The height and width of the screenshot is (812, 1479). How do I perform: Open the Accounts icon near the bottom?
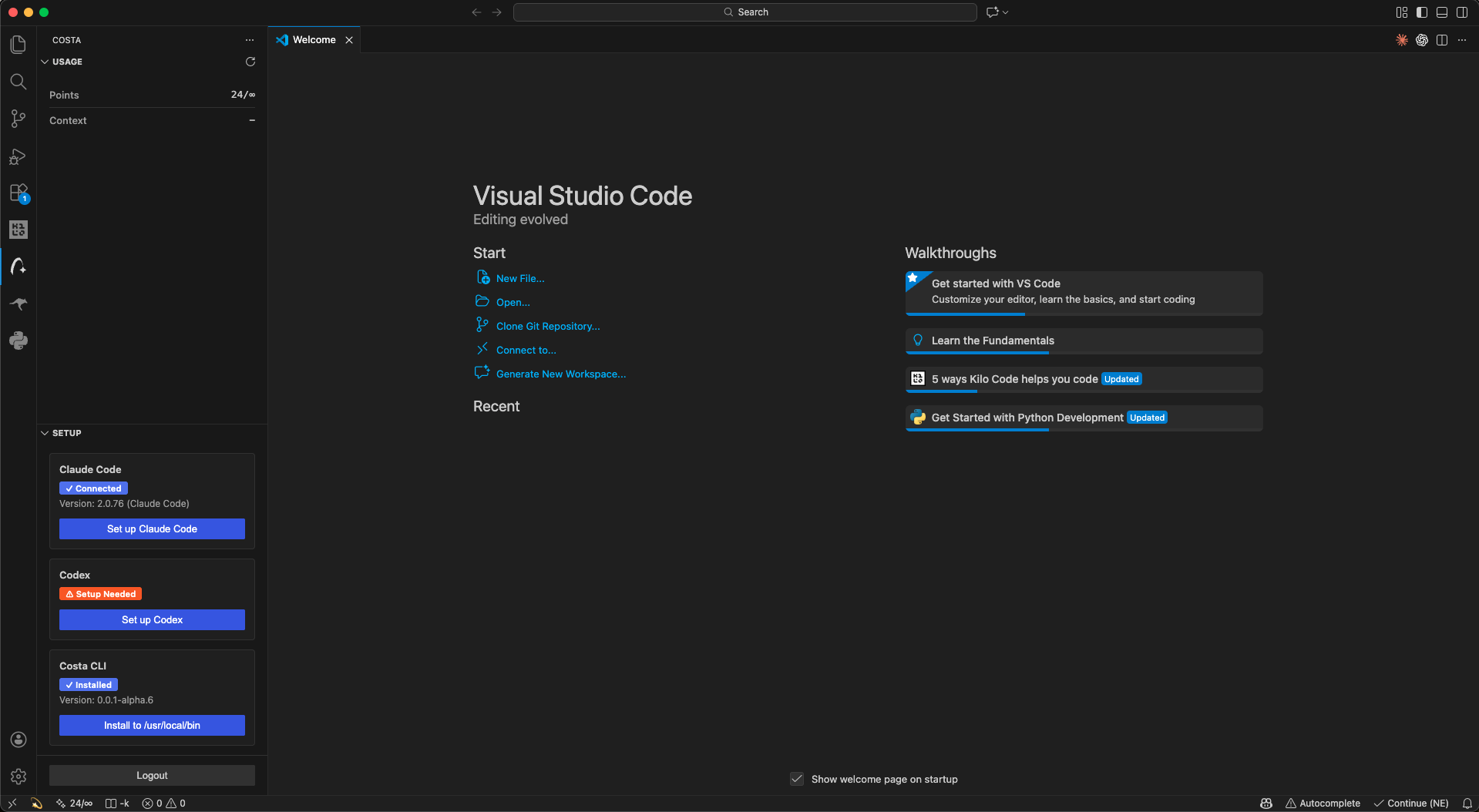(18, 740)
